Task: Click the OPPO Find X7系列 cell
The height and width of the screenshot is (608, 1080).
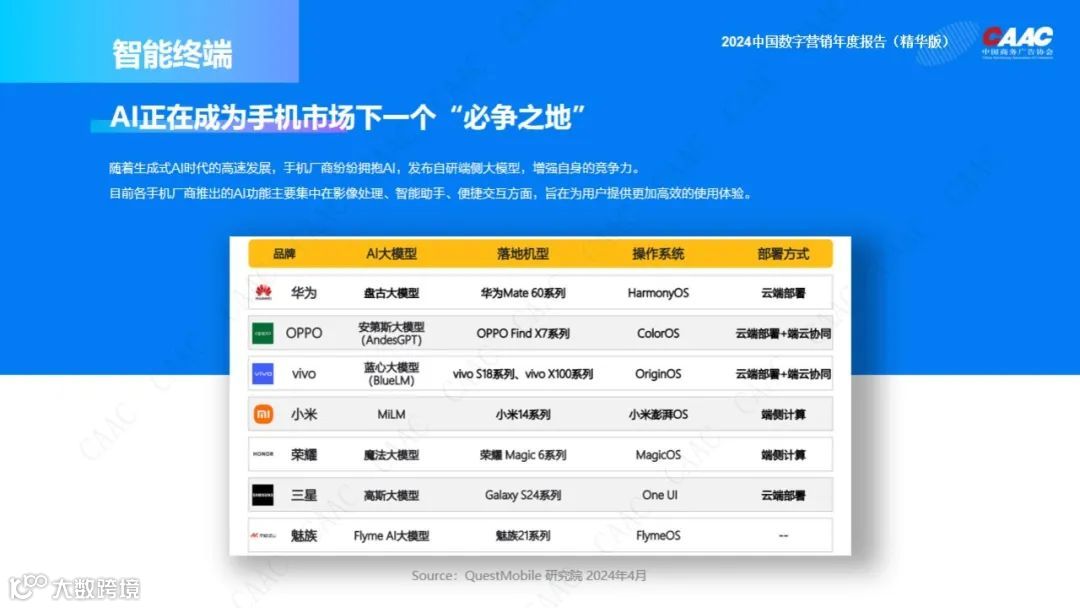Action: (x=523, y=333)
